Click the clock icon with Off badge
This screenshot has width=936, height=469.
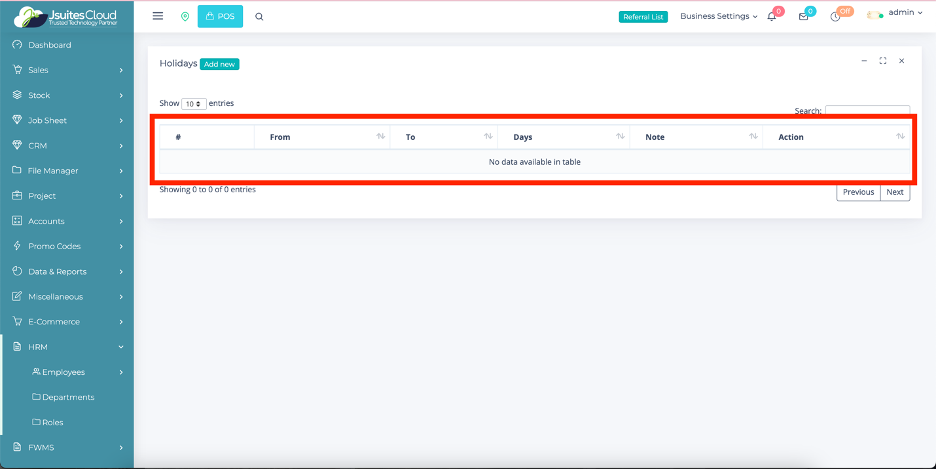pyautogui.click(x=836, y=17)
